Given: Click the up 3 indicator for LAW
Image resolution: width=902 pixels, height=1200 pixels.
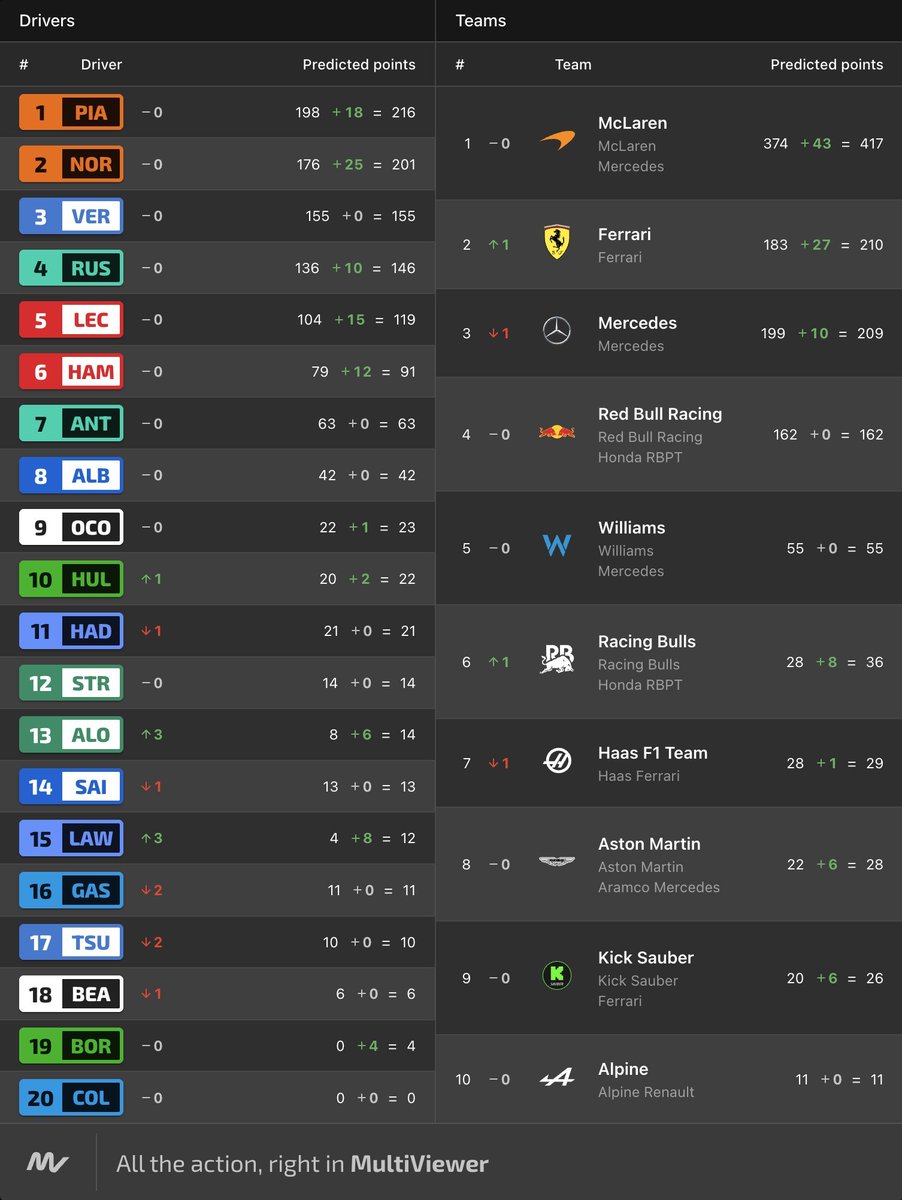Looking at the screenshot, I should coord(151,839).
